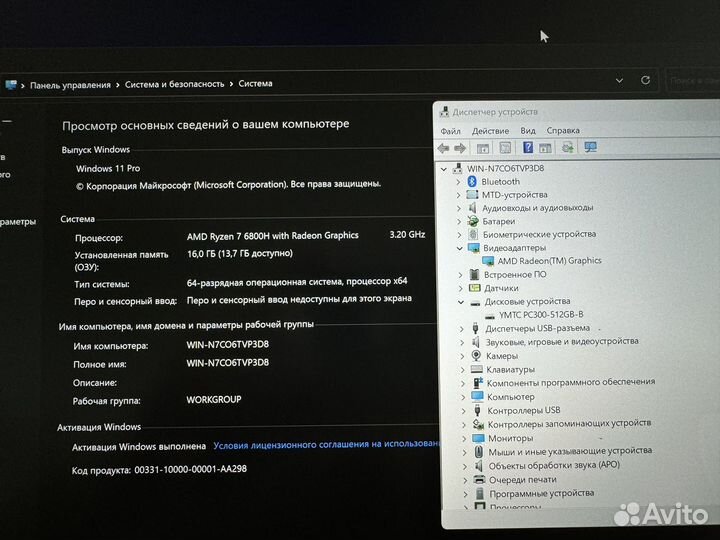The image size is (720, 540).
Task: Click the blue Help question-mark toolbar icon
Action: click(528, 147)
